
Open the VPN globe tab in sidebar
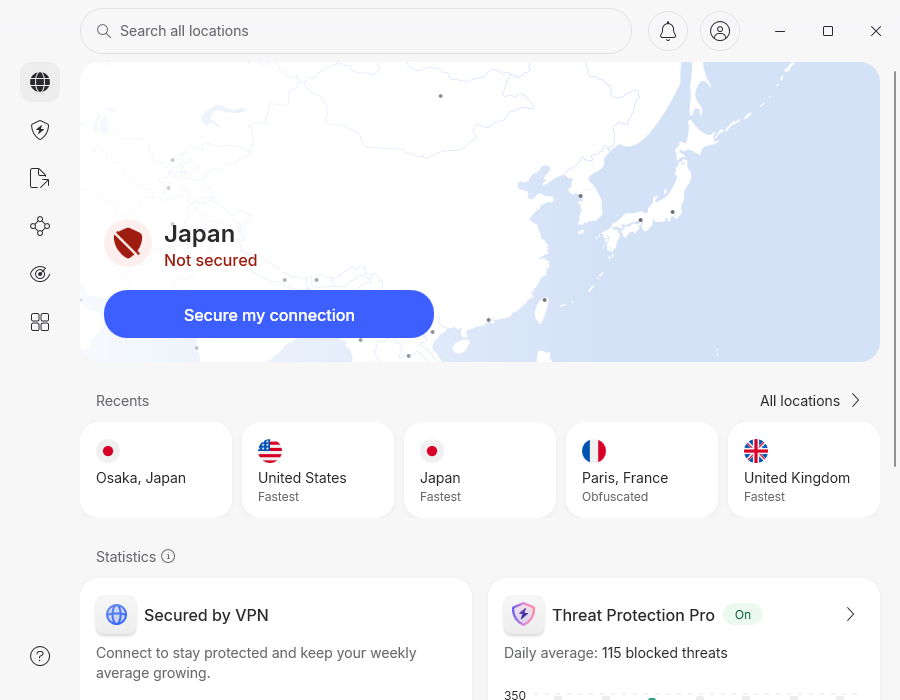click(40, 82)
